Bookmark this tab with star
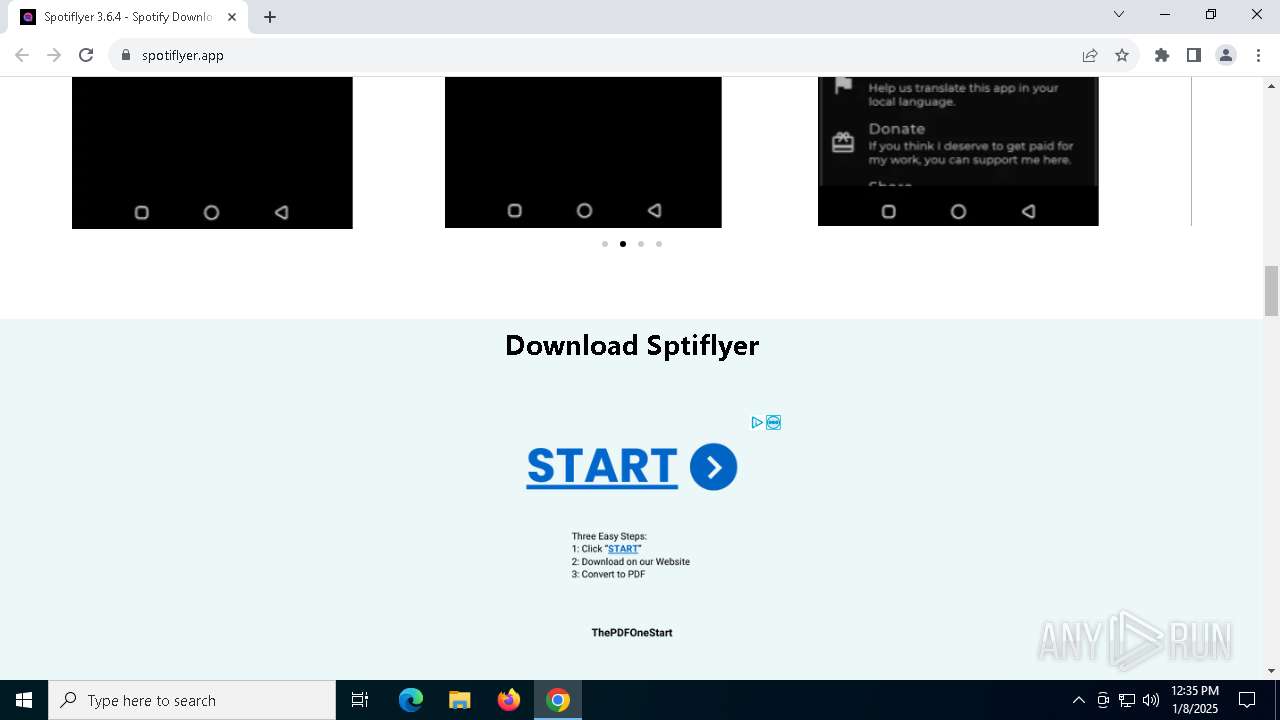This screenshot has height=720, width=1280. click(x=1122, y=55)
